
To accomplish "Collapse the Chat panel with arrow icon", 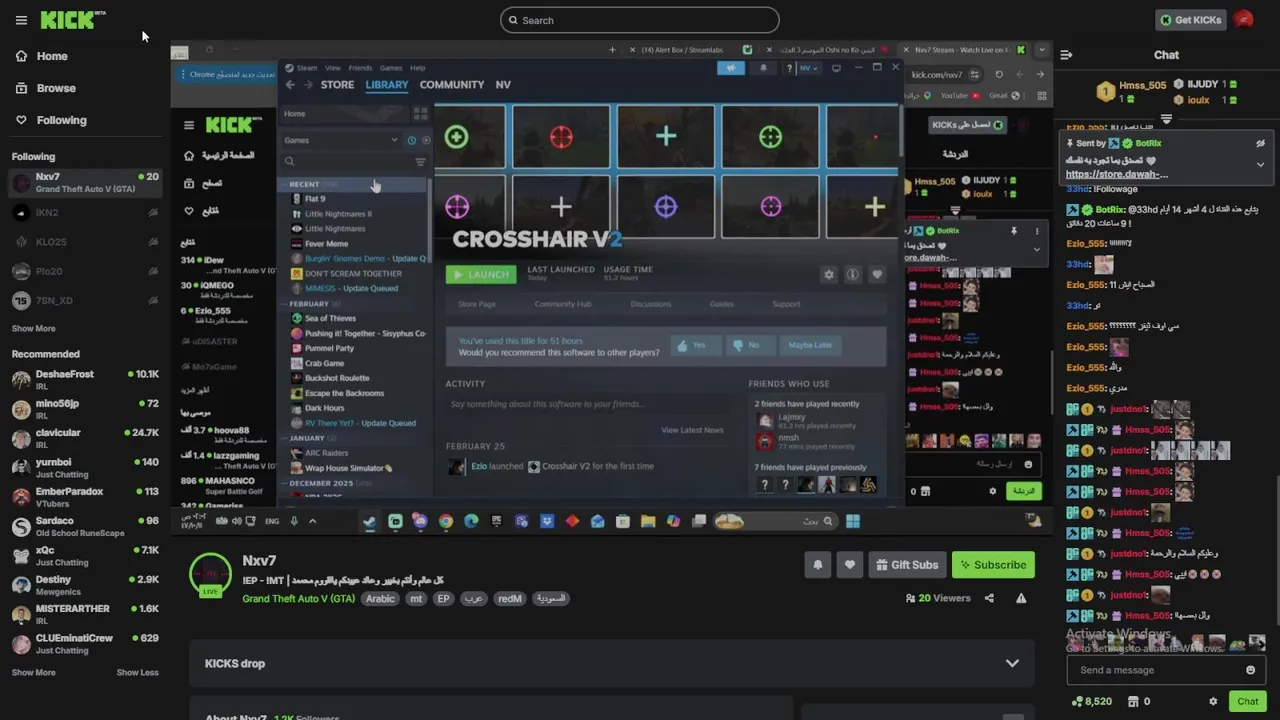I will tap(1066, 55).
